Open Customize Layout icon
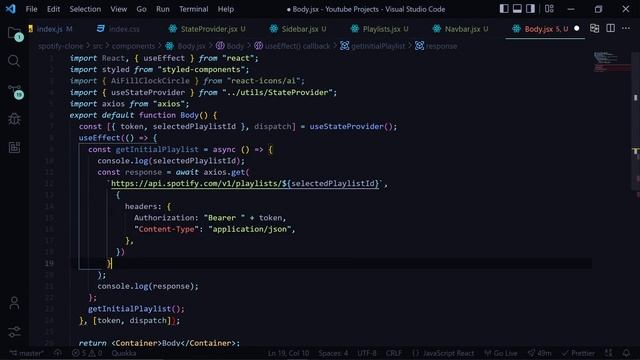The width and height of the screenshot is (640, 360). pos(549,9)
